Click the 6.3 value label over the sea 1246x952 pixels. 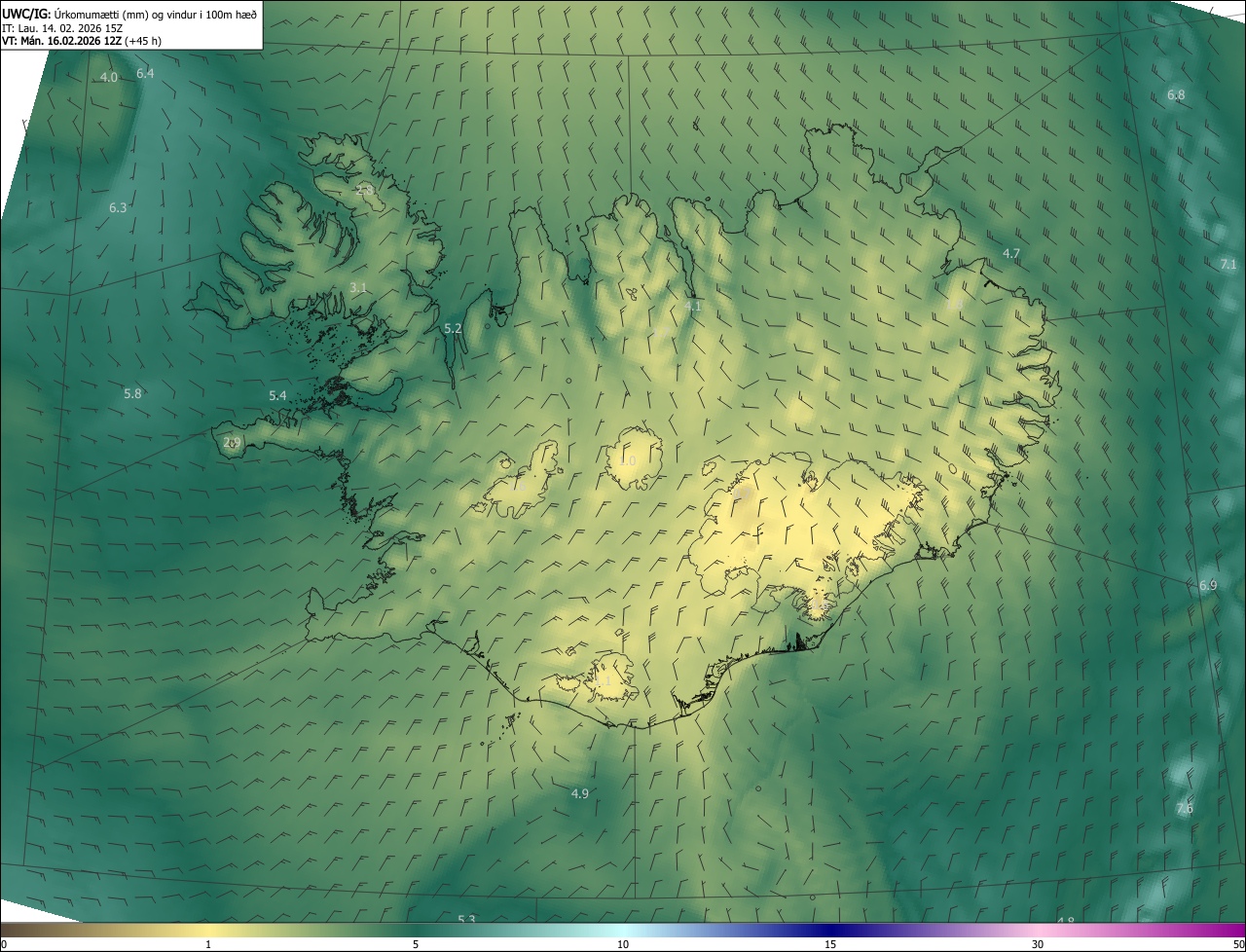118,207
